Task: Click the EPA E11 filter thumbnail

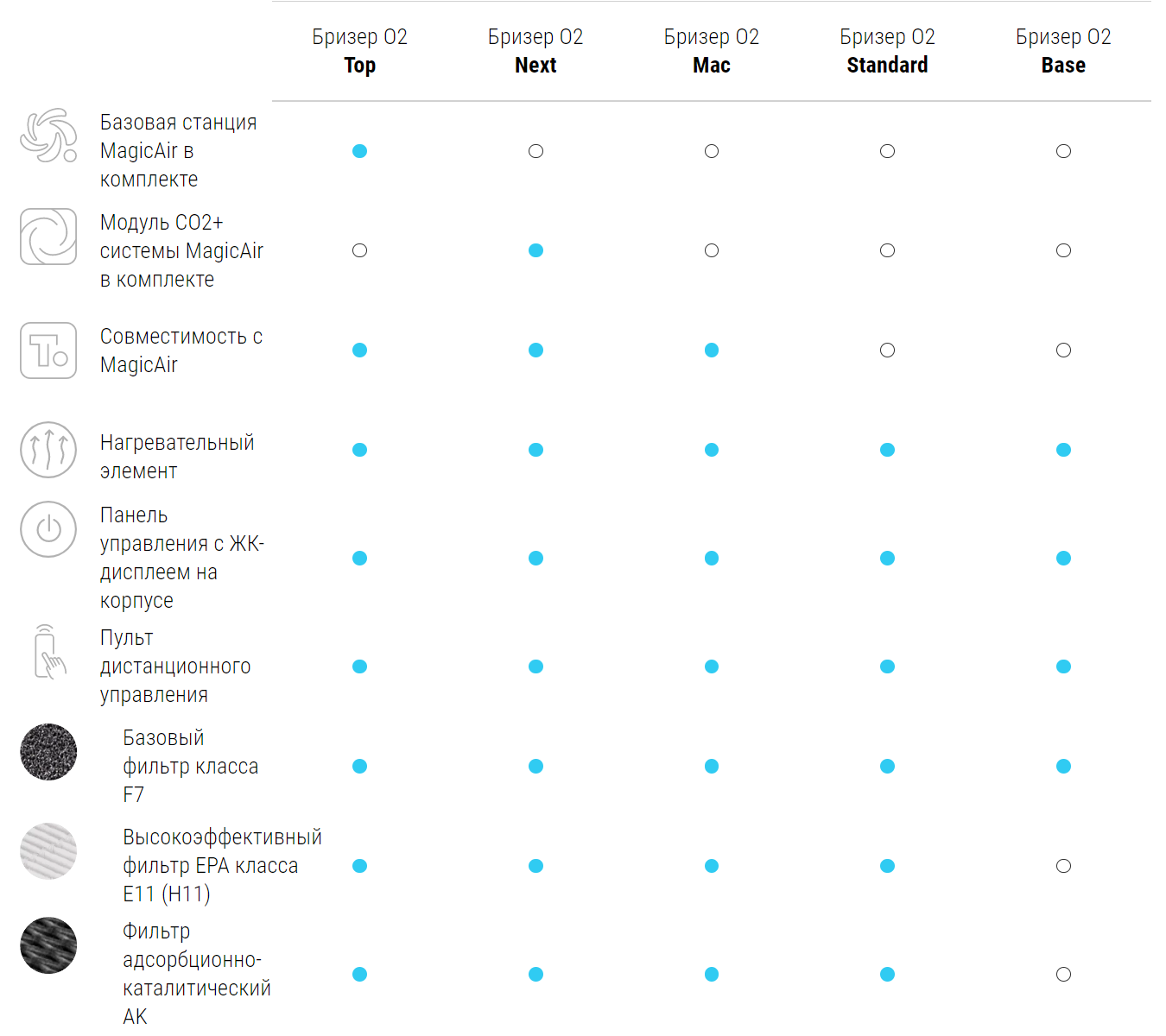Action: [x=48, y=851]
